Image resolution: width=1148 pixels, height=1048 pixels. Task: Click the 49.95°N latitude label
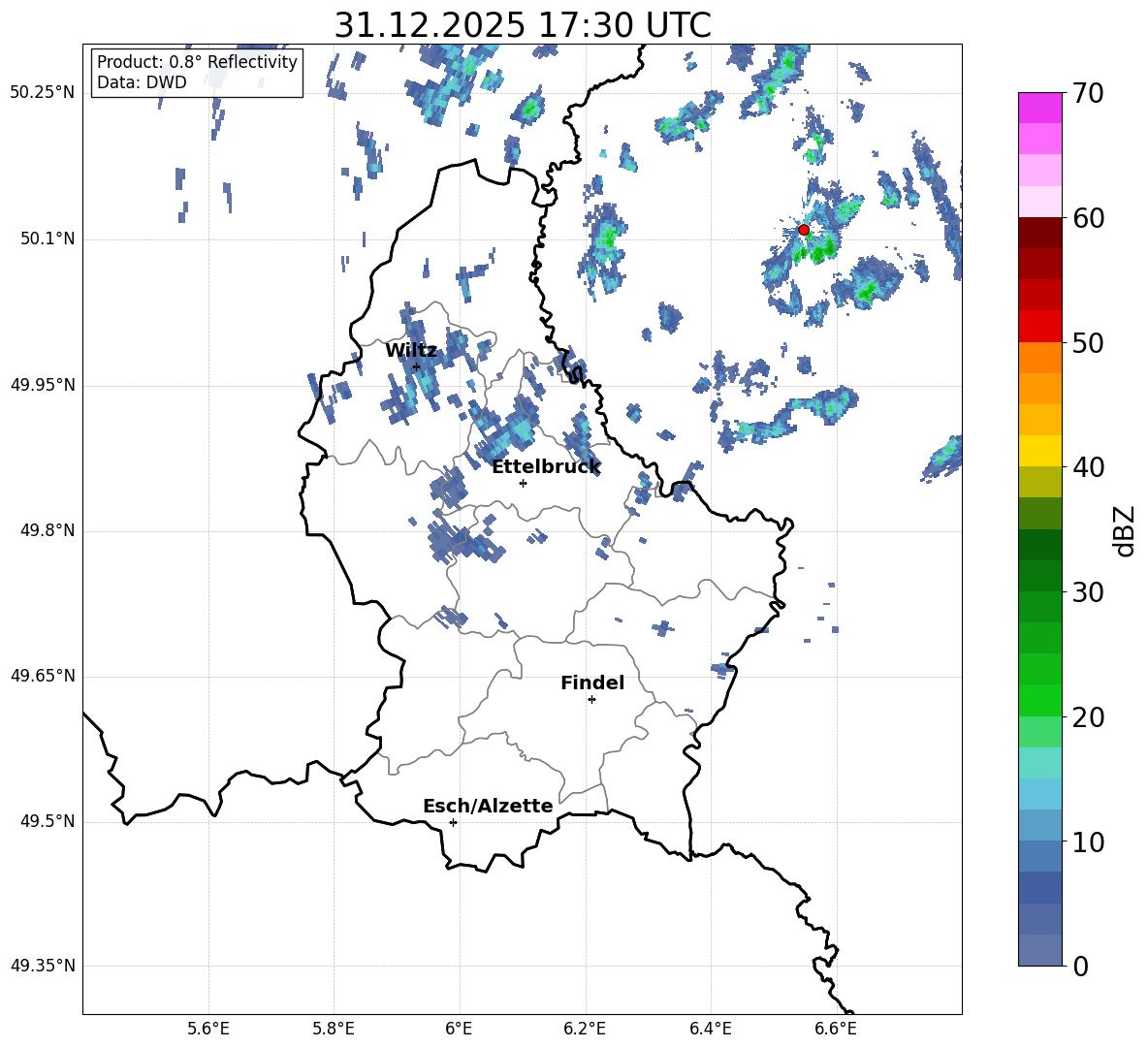[43, 385]
